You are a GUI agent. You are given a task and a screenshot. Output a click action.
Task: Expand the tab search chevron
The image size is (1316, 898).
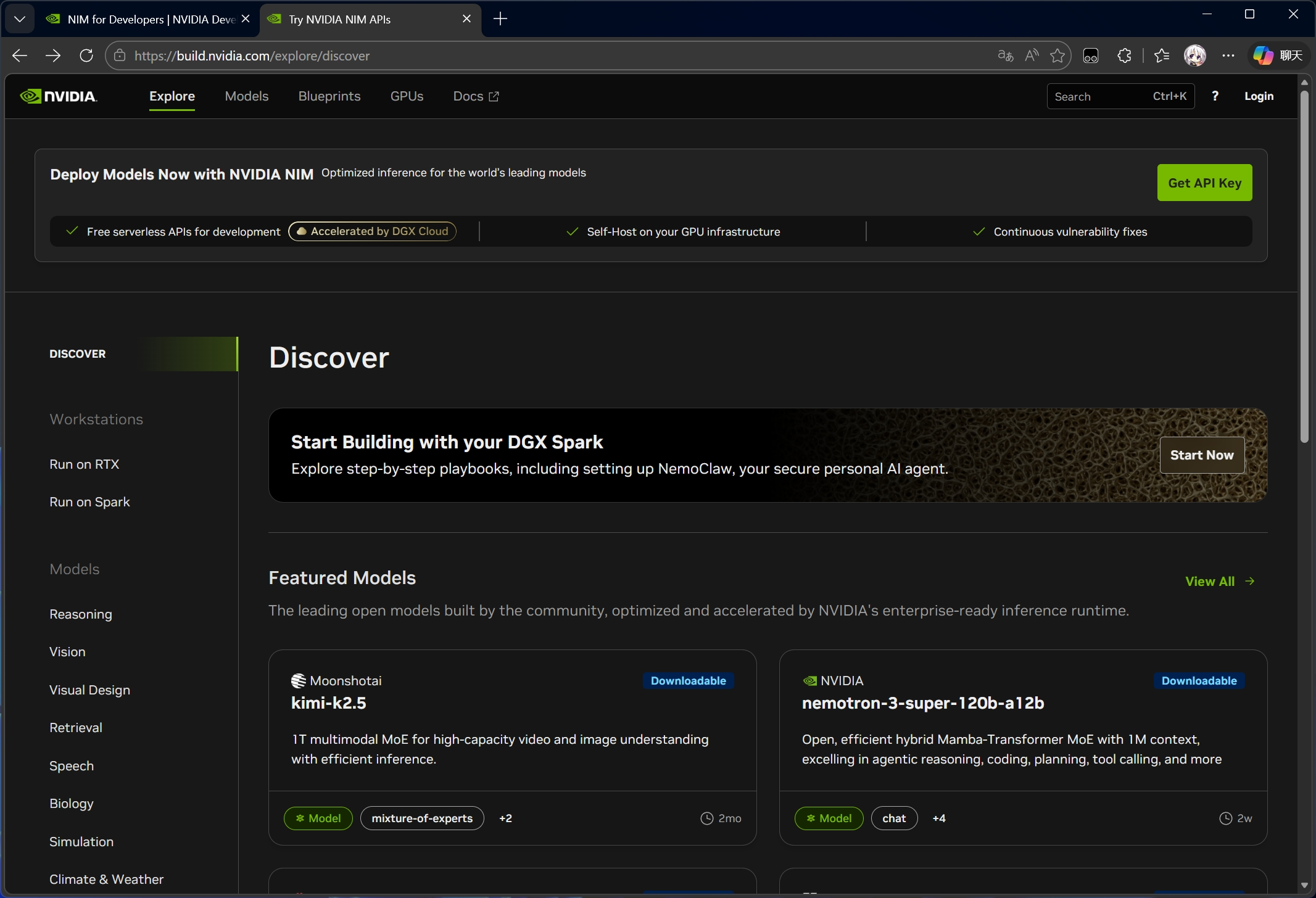point(20,19)
